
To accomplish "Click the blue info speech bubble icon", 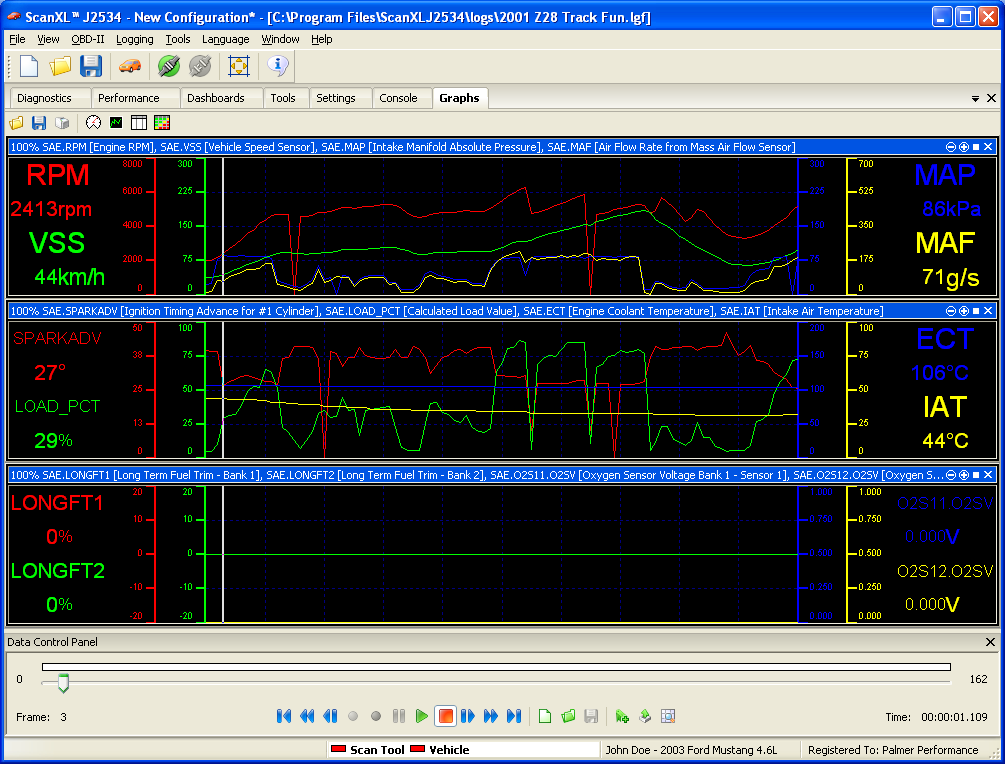I will [278, 66].
